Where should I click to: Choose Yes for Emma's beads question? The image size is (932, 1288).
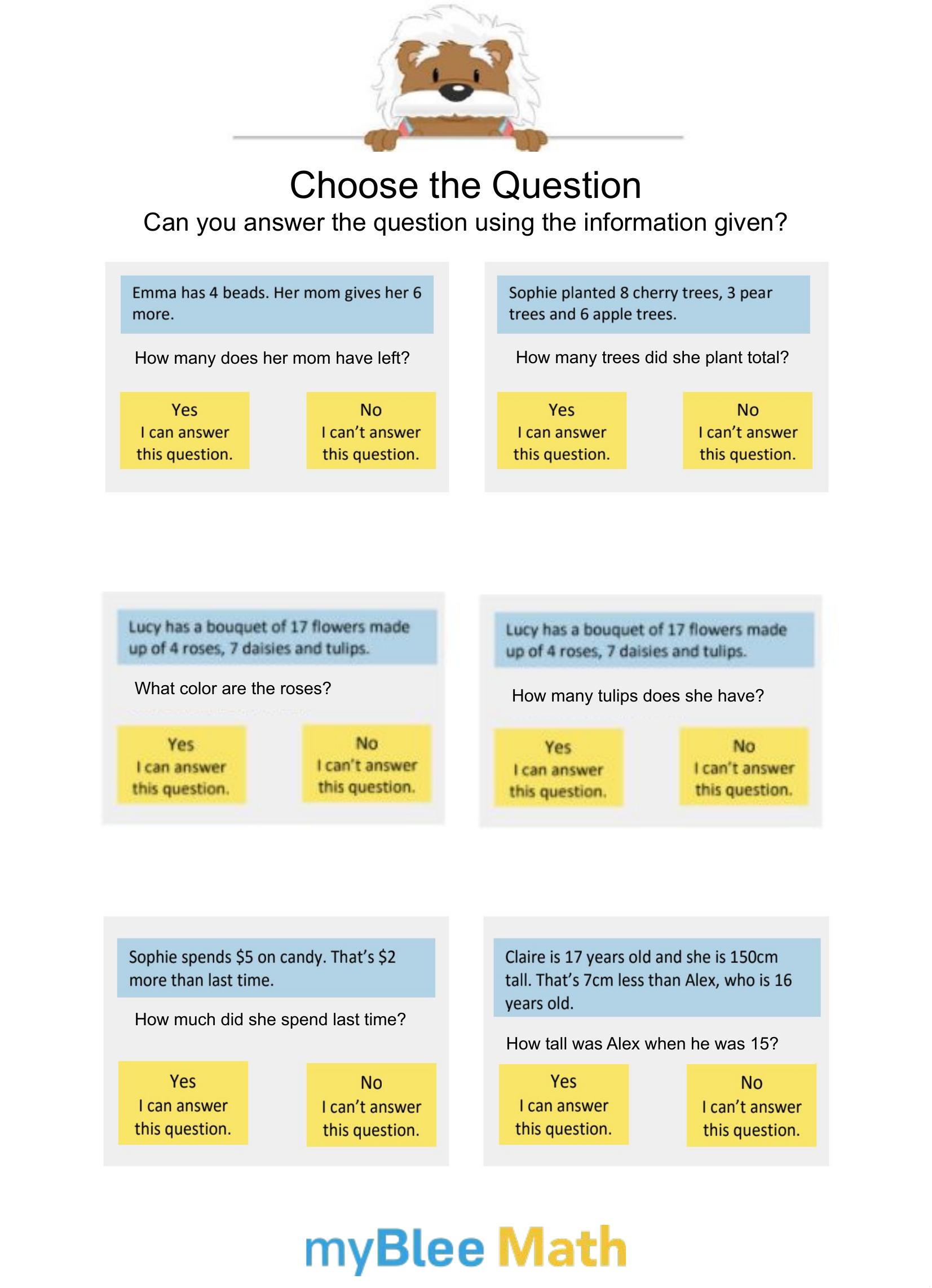(x=184, y=431)
